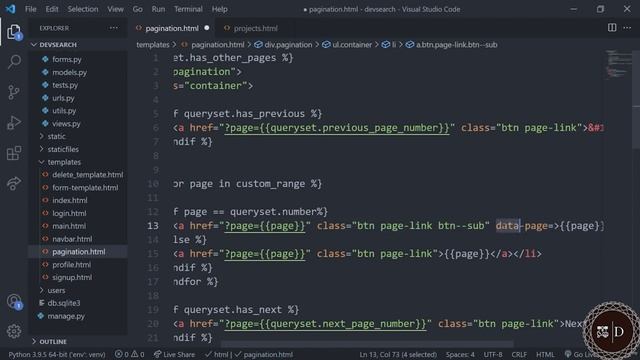Image resolution: width=640 pixels, height=360 pixels.
Task: Open the Accounts icon in activity bar
Action: (x=14, y=302)
